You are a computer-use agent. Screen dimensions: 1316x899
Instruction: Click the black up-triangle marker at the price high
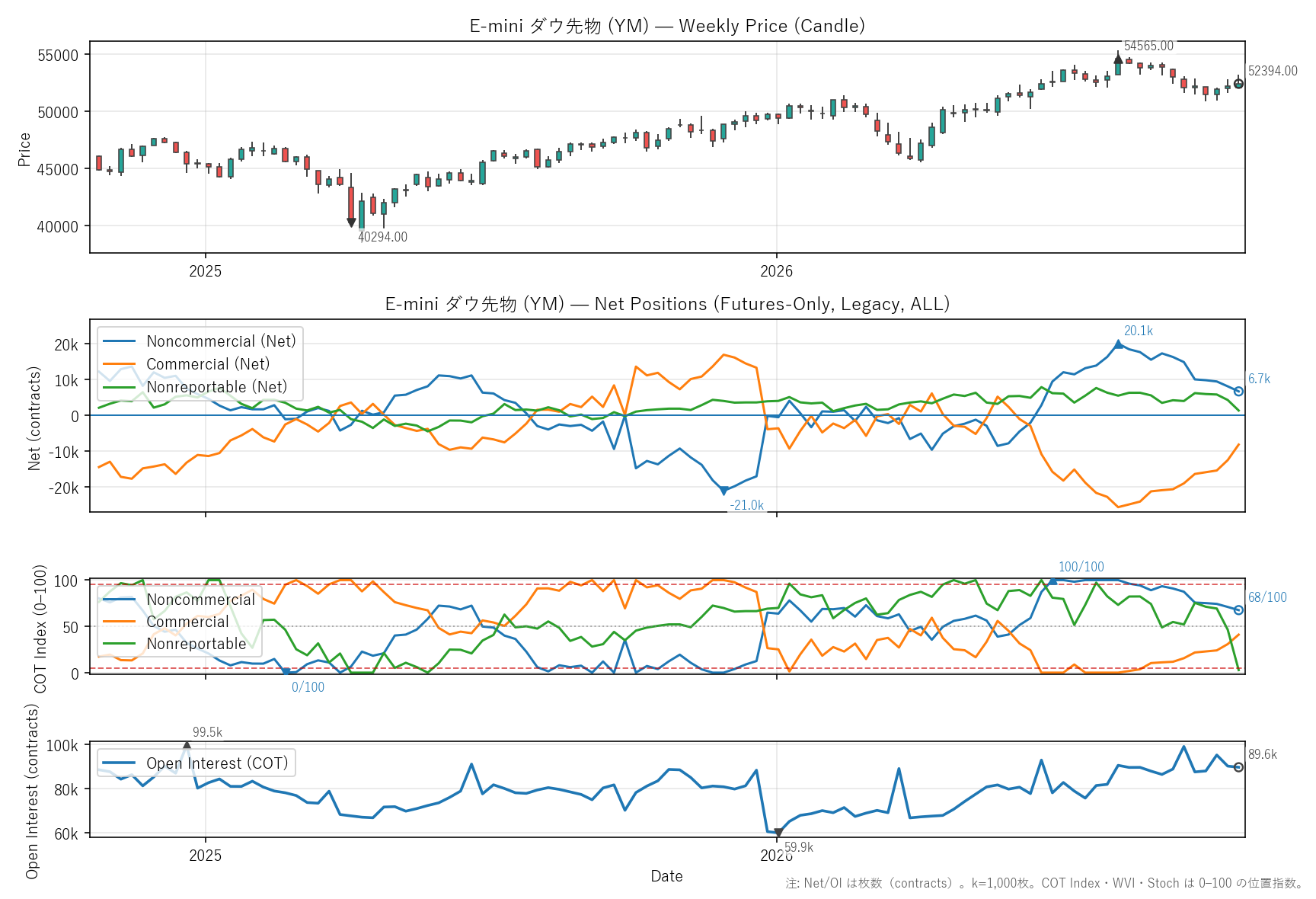[x=1118, y=59]
